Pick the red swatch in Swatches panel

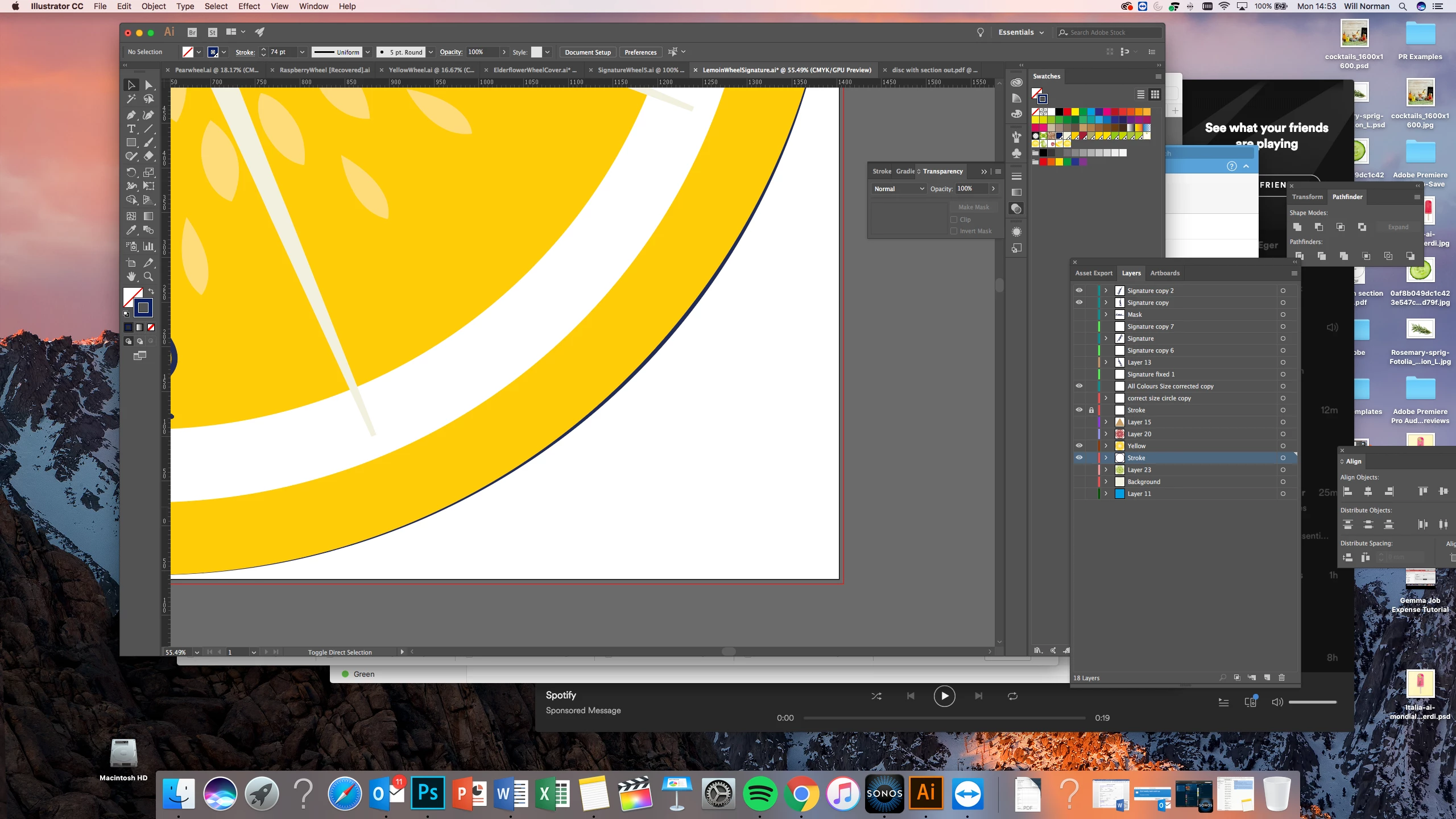click(1067, 112)
